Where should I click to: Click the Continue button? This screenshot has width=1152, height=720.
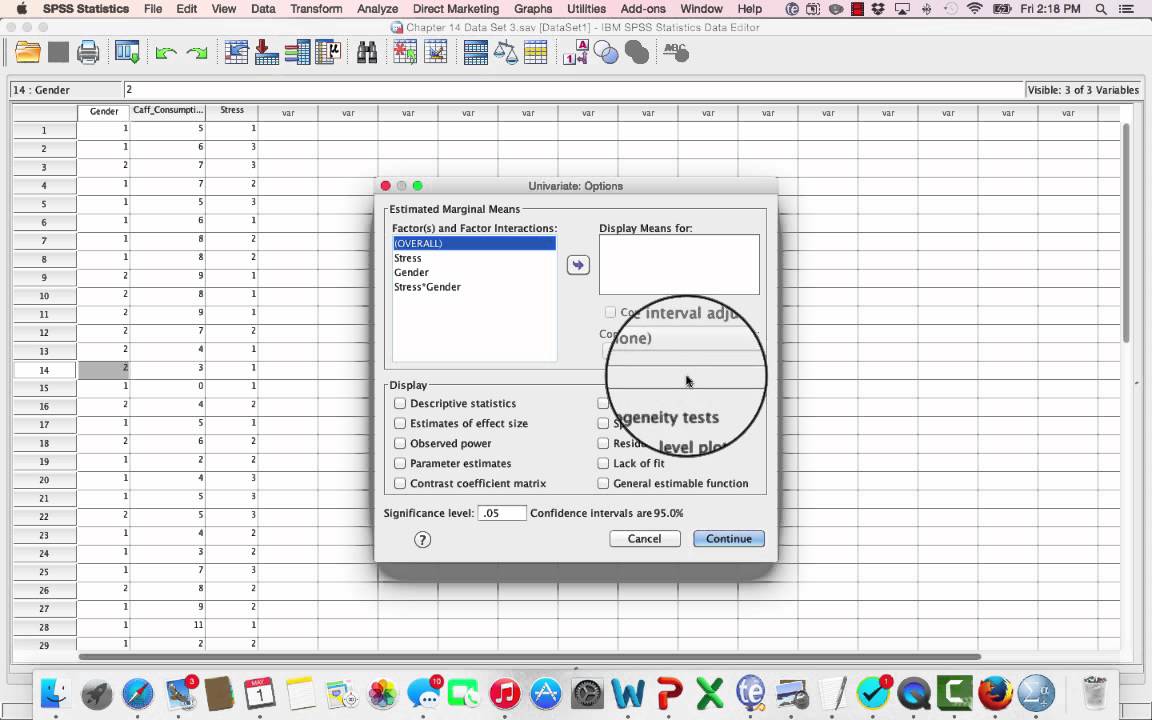click(729, 539)
